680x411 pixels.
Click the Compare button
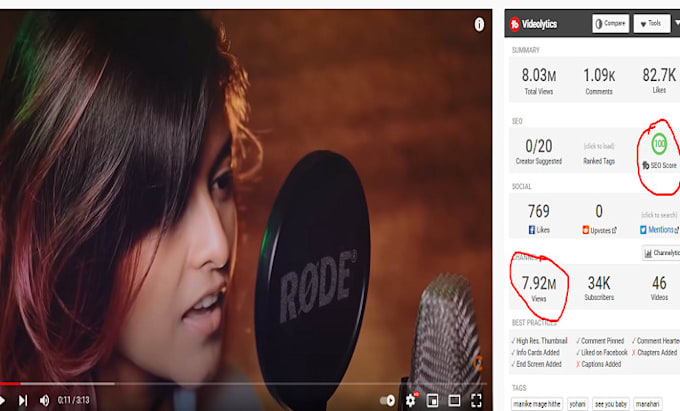610,23
